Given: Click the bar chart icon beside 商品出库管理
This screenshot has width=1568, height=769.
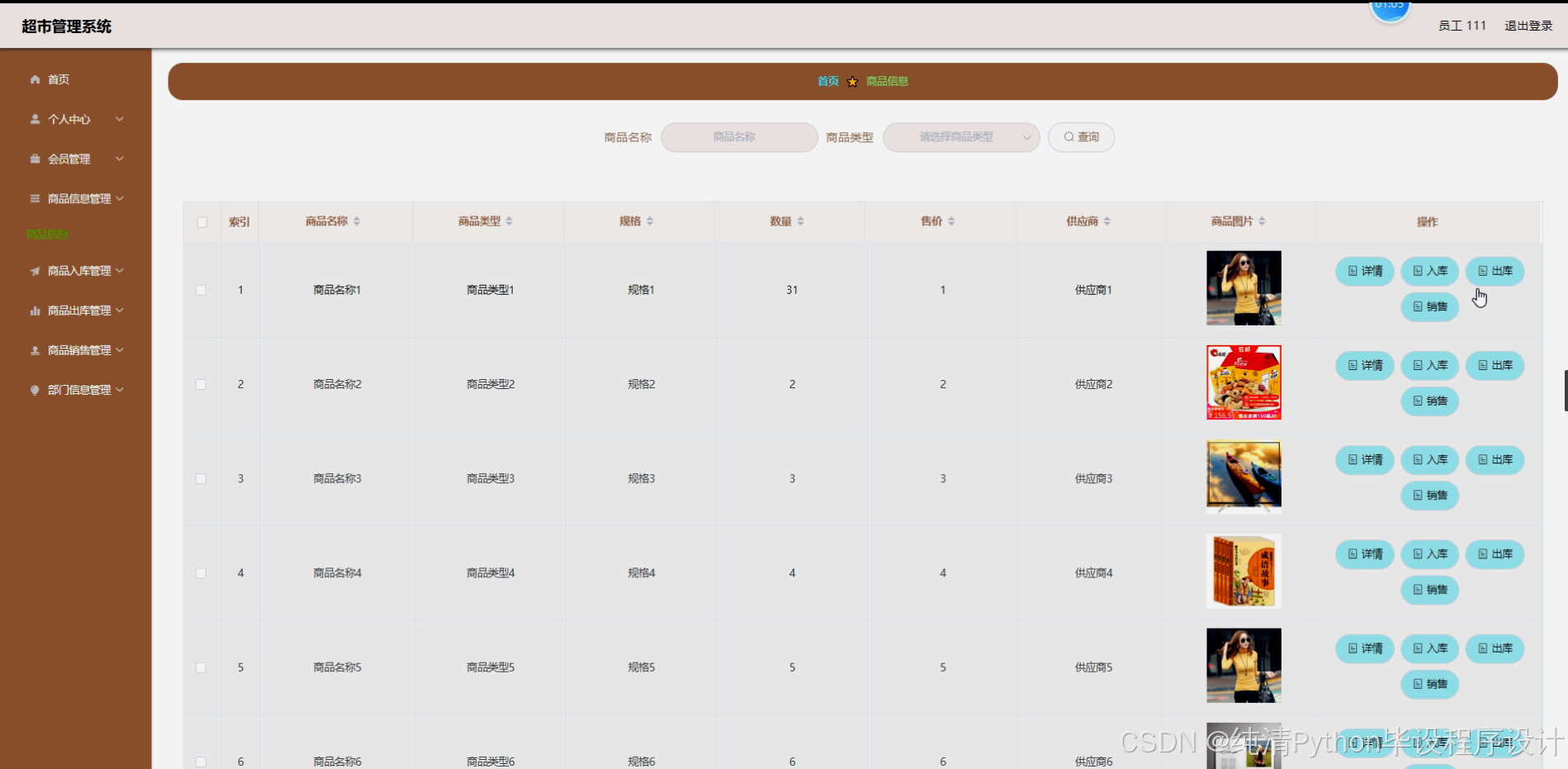Looking at the screenshot, I should coord(35,311).
